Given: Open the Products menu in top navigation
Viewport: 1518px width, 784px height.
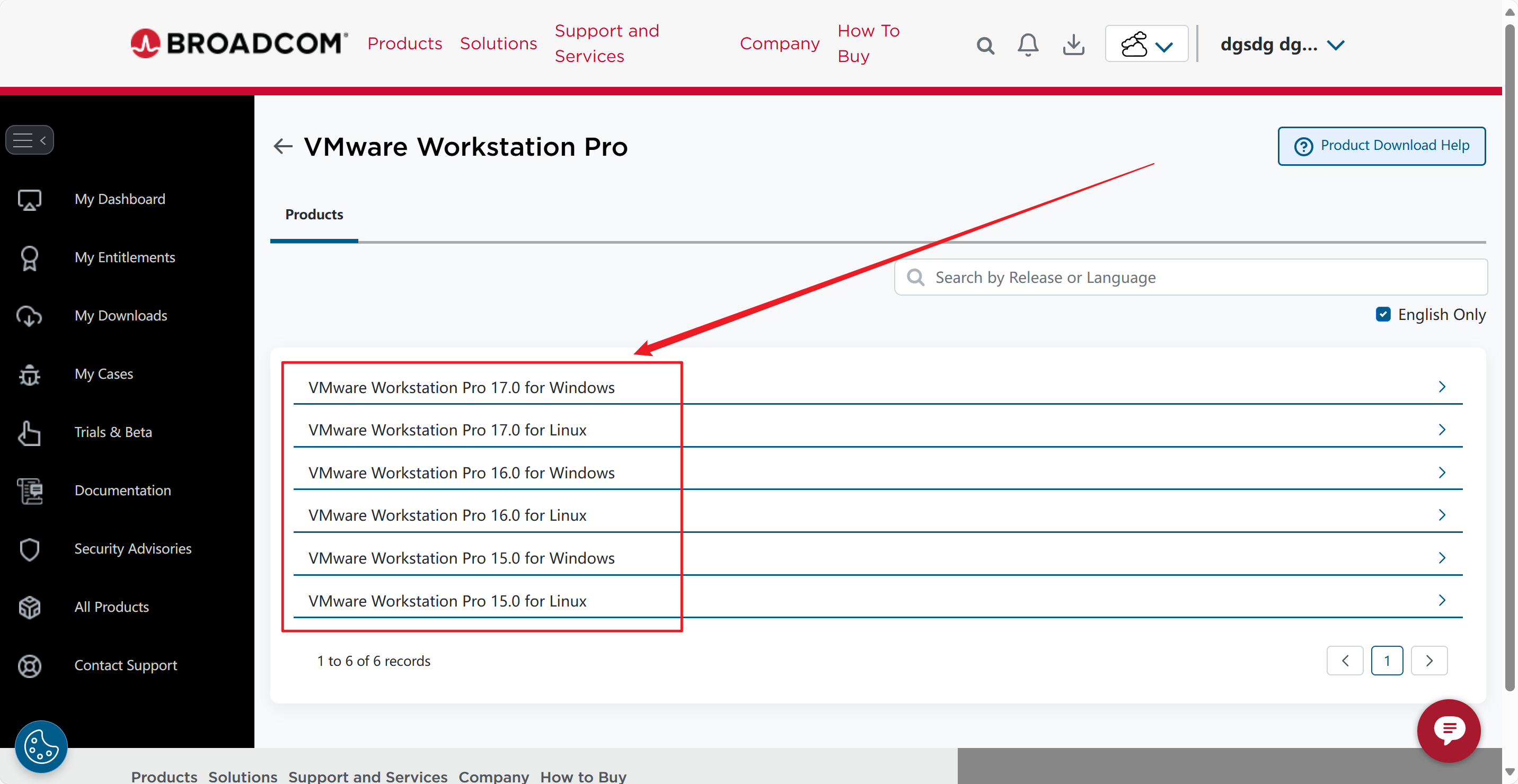Looking at the screenshot, I should click(404, 43).
